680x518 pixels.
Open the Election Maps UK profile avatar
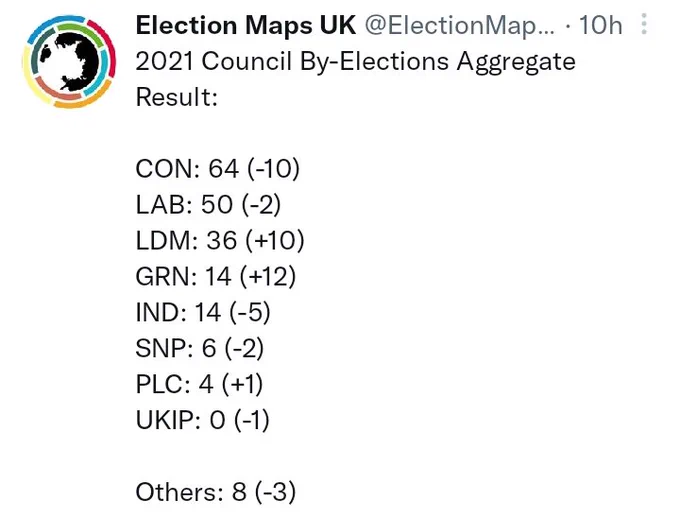pyautogui.click(x=69, y=62)
